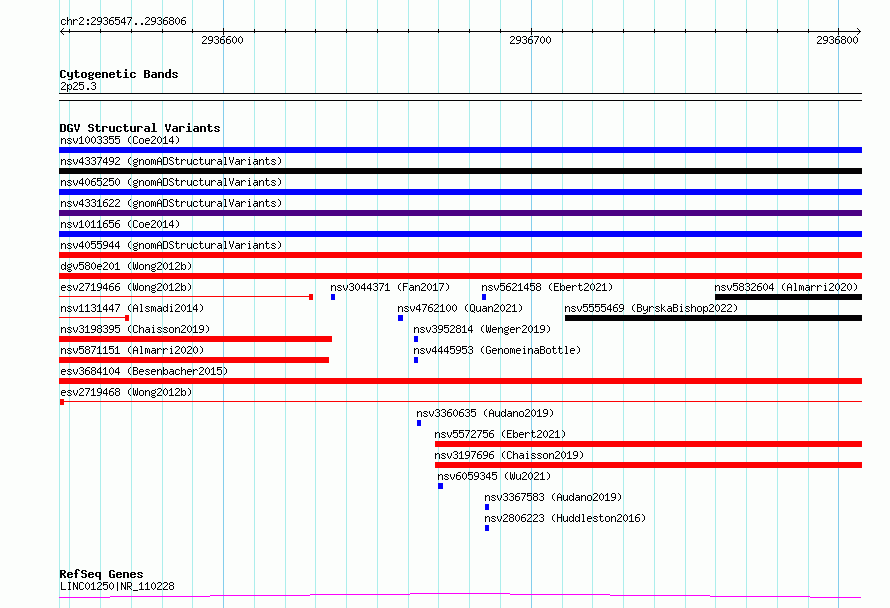The width and height of the screenshot is (890, 608).
Task: Click the blue marker under nsv3360635
Action: (419, 423)
